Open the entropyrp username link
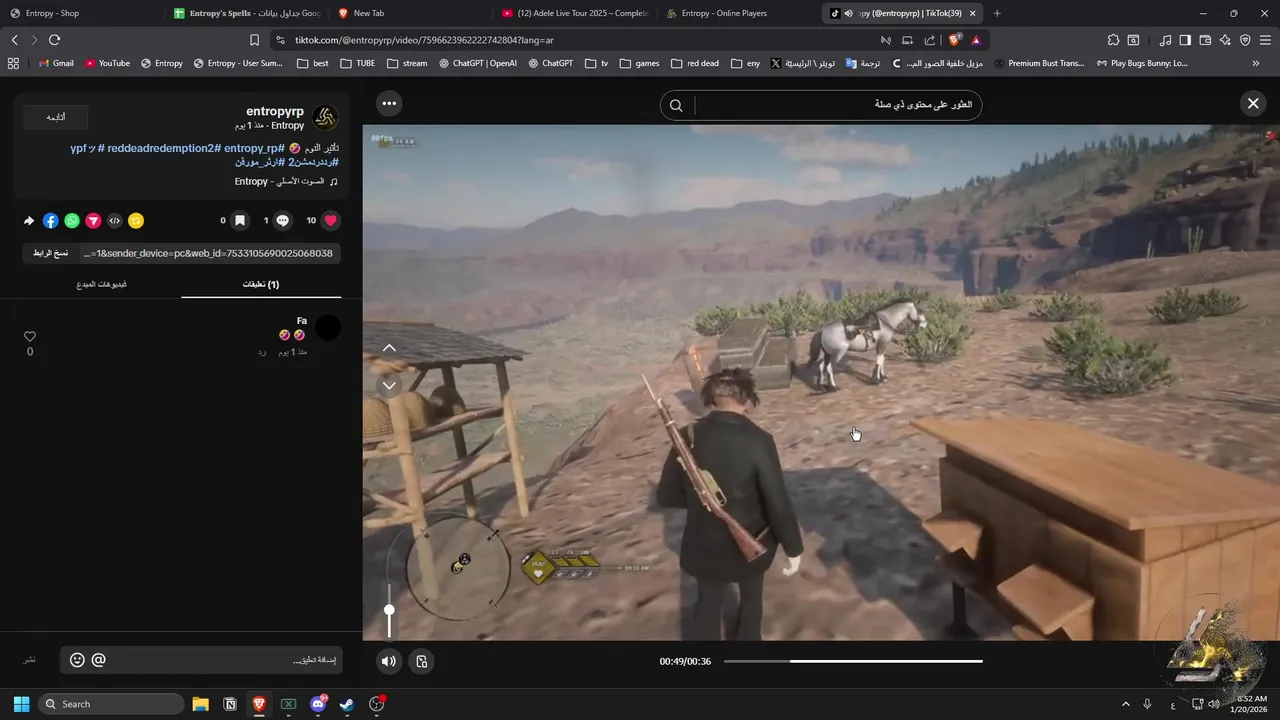This screenshot has width=1280, height=720. coord(275,111)
